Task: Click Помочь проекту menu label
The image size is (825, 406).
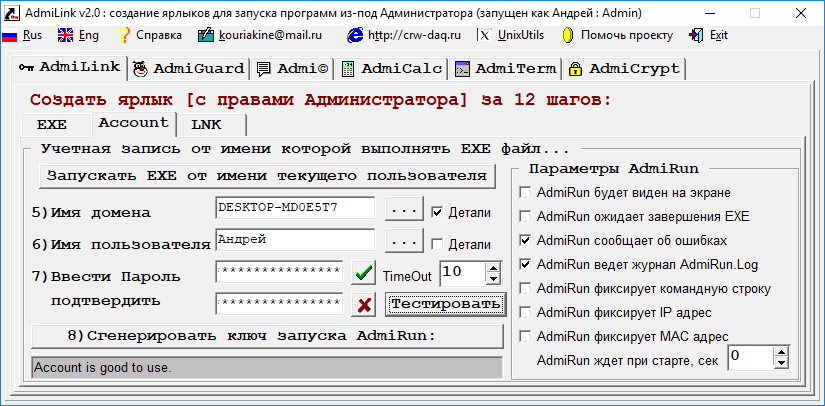Action: coord(627,35)
